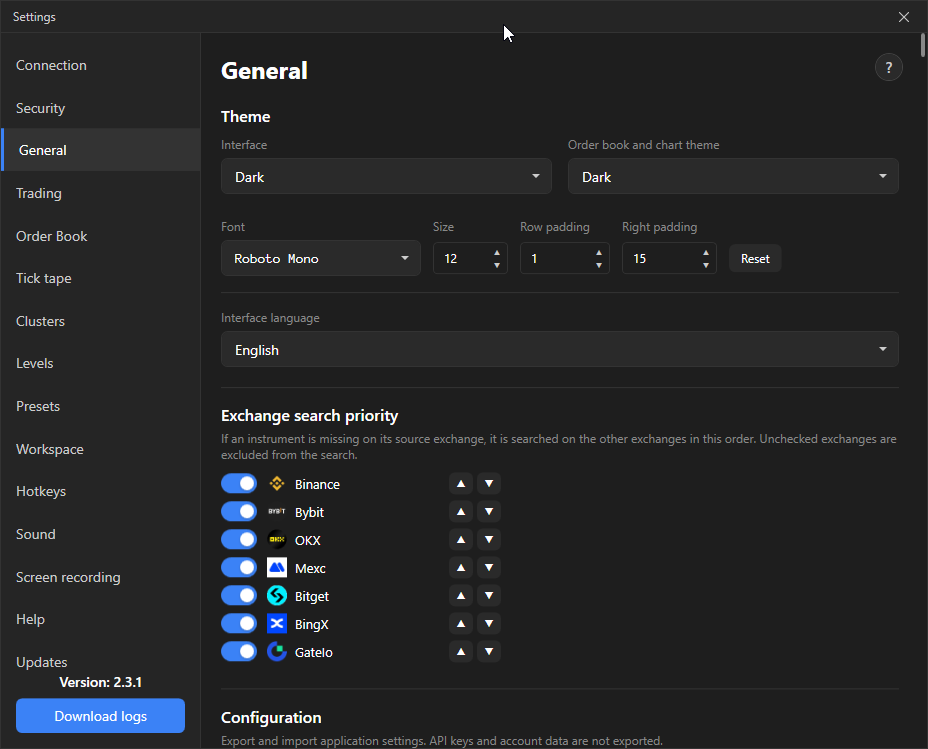928x749 pixels.
Task: Disable the Binance exchange toggle
Action: pyautogui.click(x=239, y=483)
